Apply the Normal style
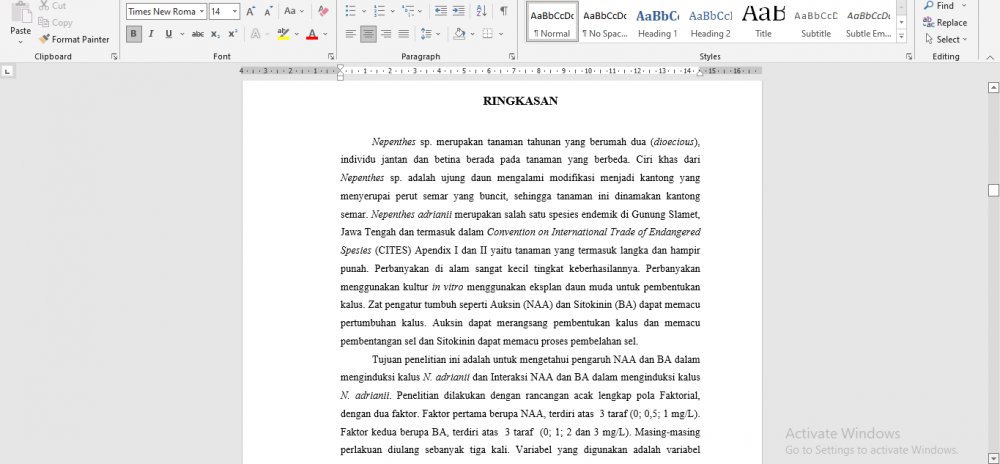The height and width of the screenshot is (464, 1000). pos(552,22)
